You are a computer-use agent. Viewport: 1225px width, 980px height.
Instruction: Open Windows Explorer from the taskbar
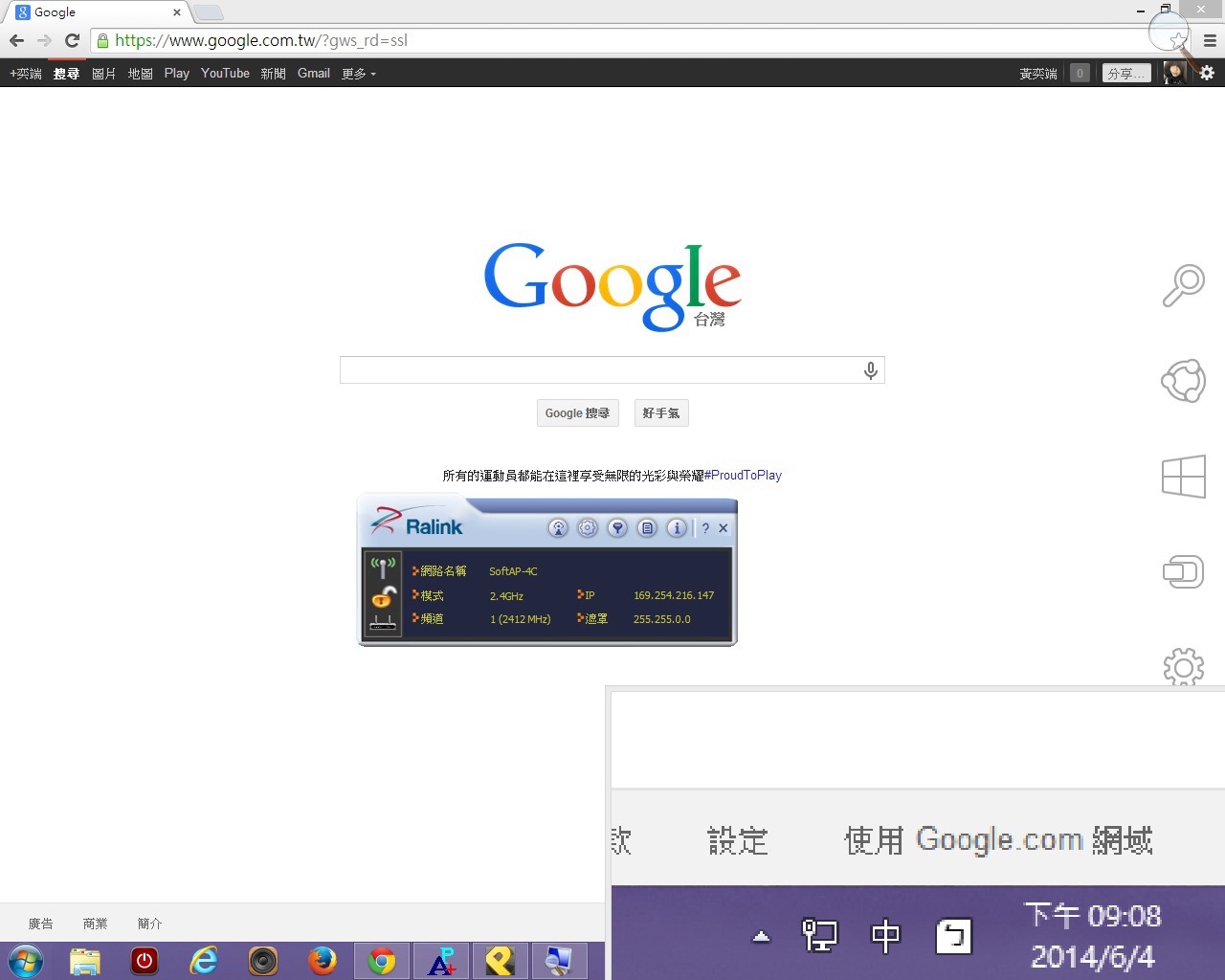tap(85, 961)
